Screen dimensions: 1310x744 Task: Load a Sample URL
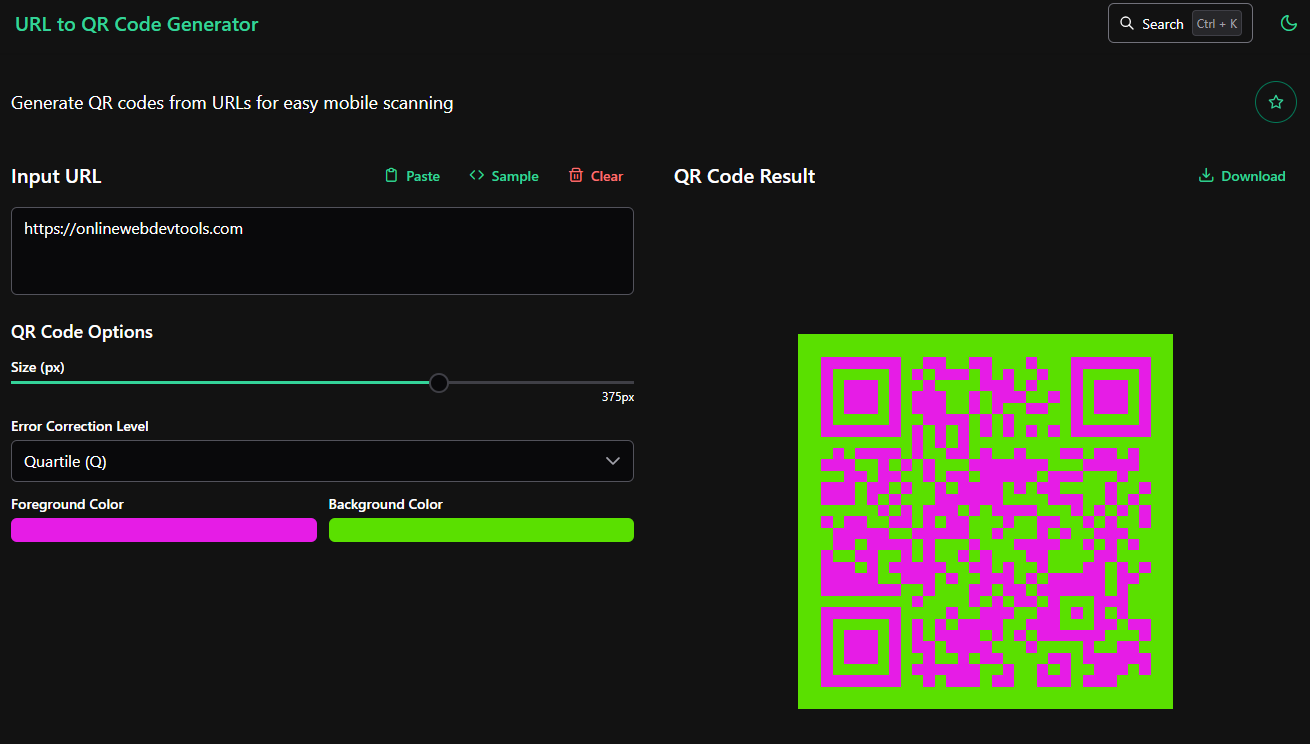click(504, 176)
